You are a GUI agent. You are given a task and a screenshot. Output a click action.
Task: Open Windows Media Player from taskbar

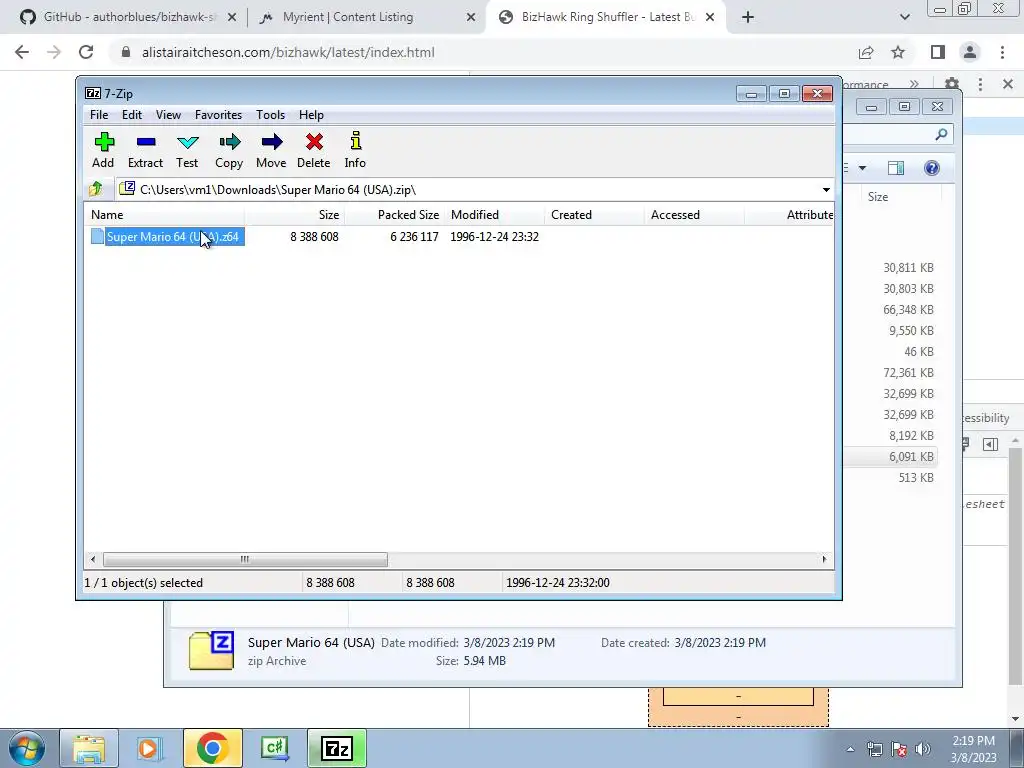coord(149,748)
